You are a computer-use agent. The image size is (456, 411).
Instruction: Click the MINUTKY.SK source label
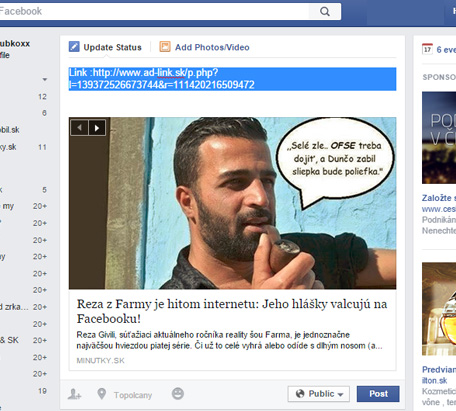[x=100, y=360]
